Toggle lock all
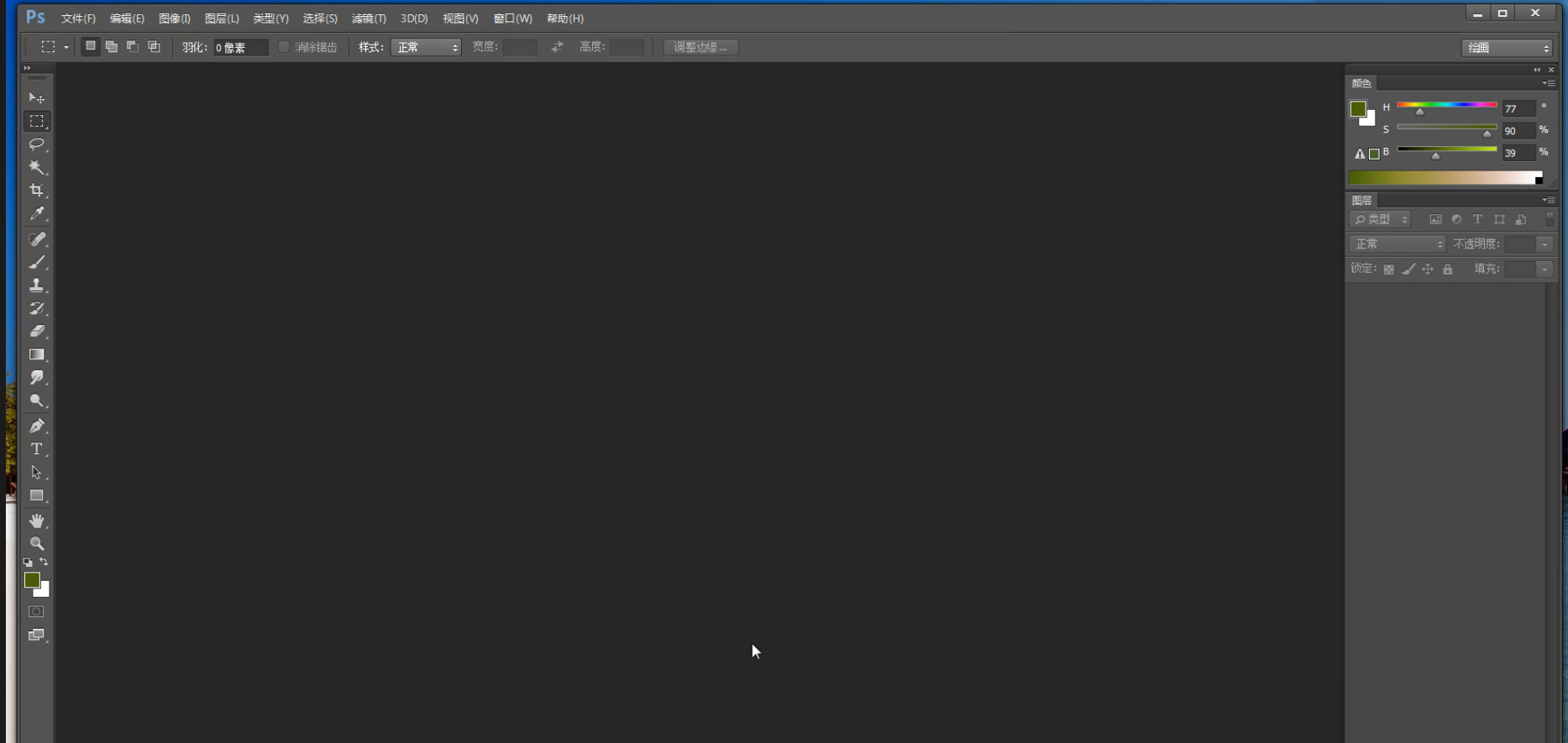 (1447, 269)
